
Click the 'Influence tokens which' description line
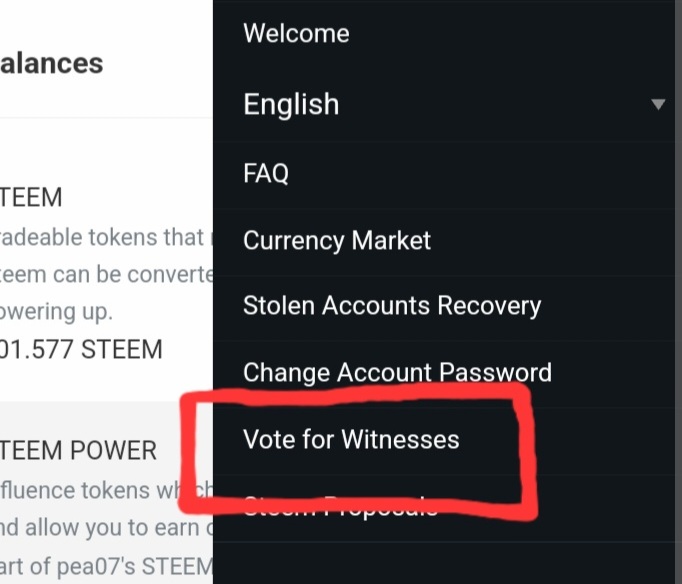(x=105, y=490)
